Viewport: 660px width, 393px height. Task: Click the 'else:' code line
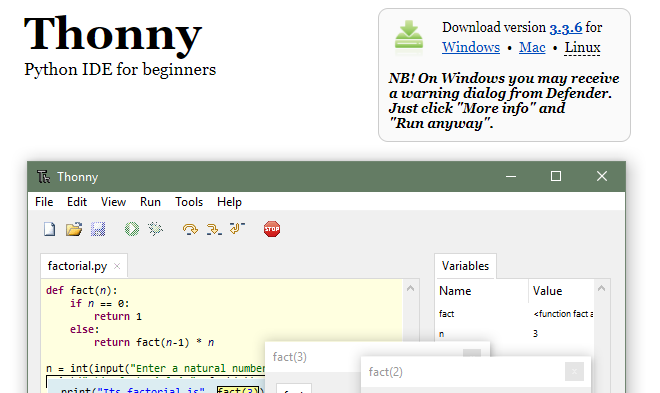pyautogui.click(x=85, y=329)
